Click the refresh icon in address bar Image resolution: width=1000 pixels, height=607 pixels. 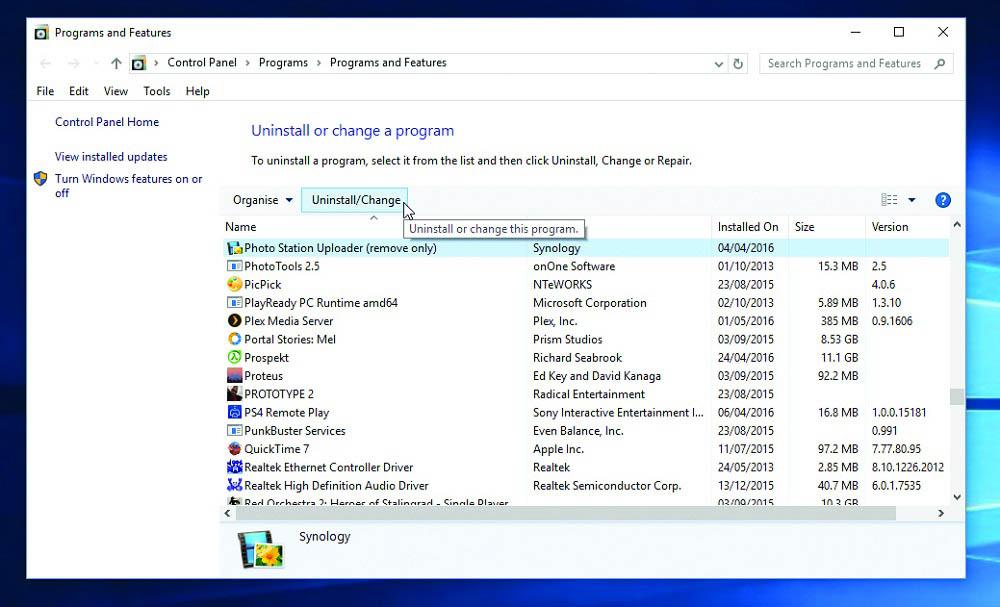(x=739, y=63)
